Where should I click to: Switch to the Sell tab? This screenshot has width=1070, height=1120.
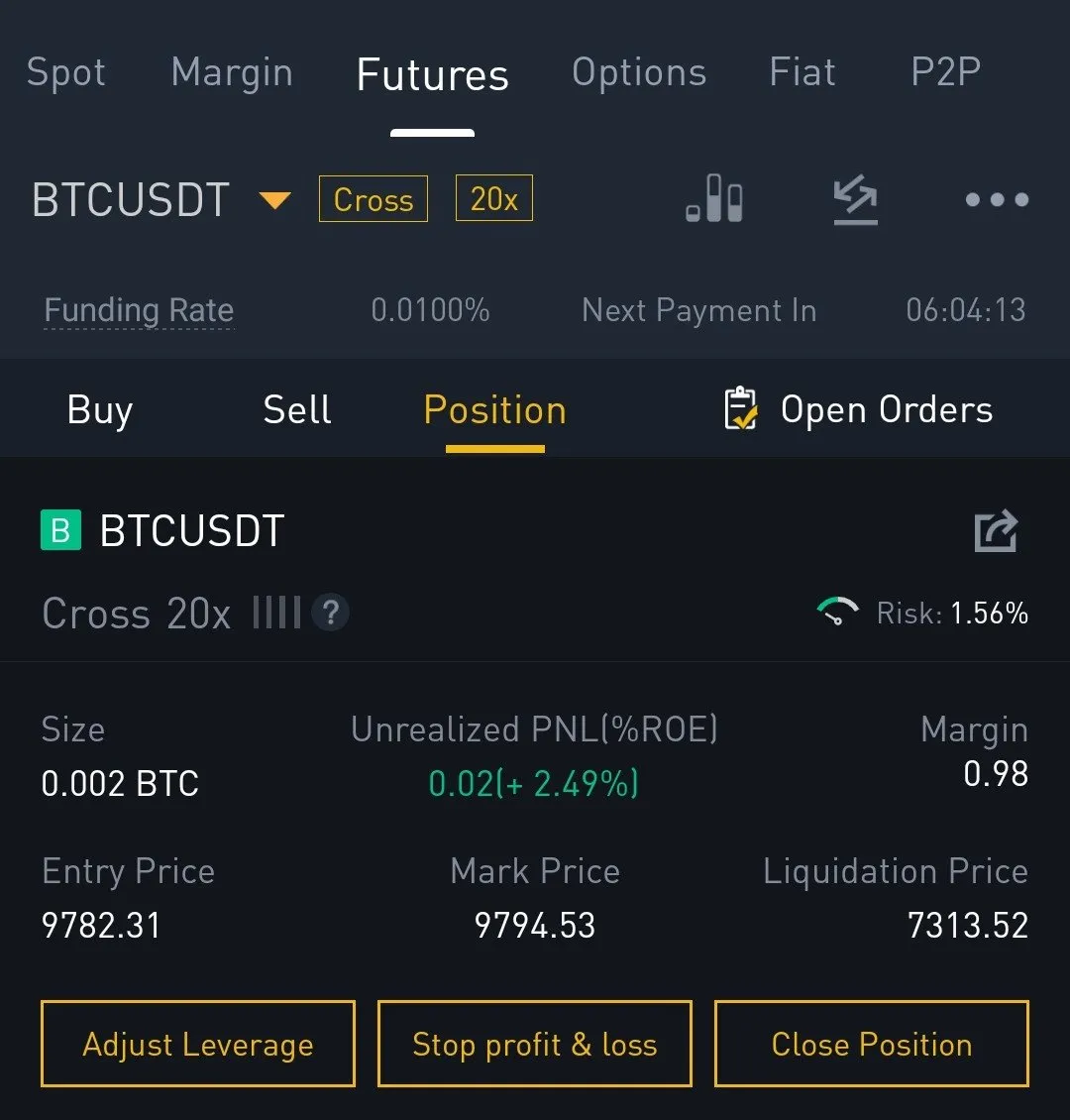297,409
